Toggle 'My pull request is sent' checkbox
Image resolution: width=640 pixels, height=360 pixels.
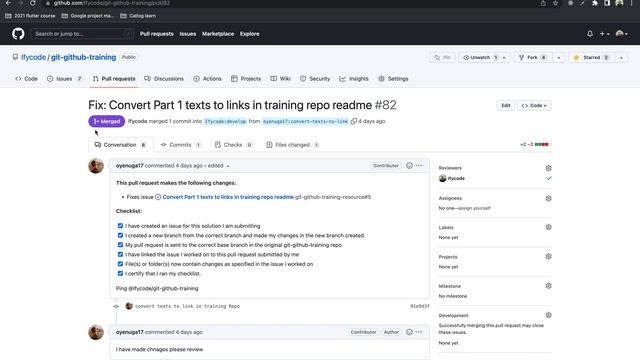pos(120,245)
